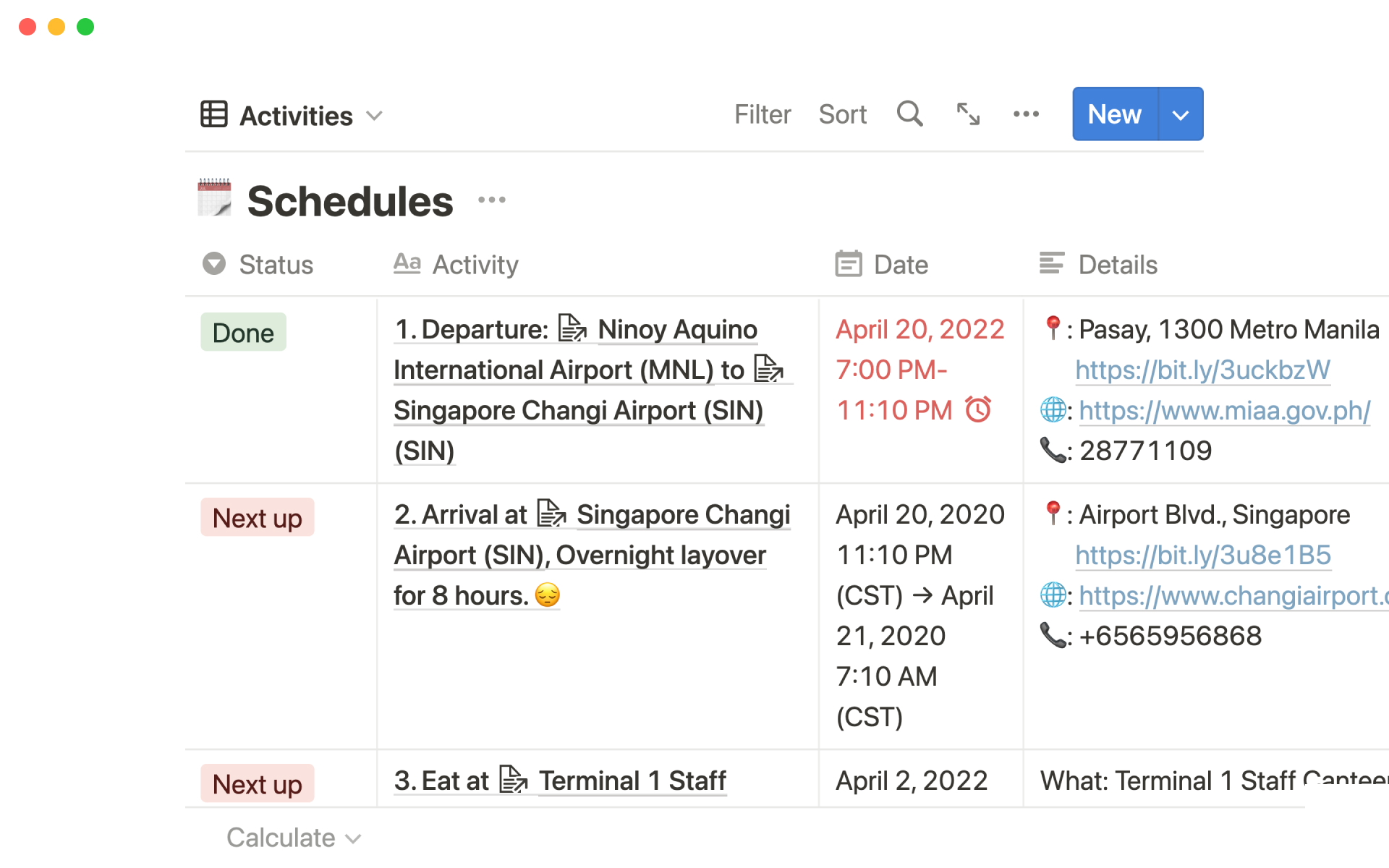Click the Schedules calendar page icon
Viewport: 1389px width, 868px height.
click(x=214, y=197)
